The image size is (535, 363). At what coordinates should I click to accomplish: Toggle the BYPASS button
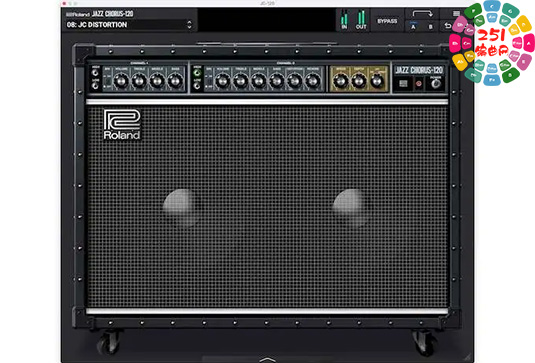click(x=387, y=21)
